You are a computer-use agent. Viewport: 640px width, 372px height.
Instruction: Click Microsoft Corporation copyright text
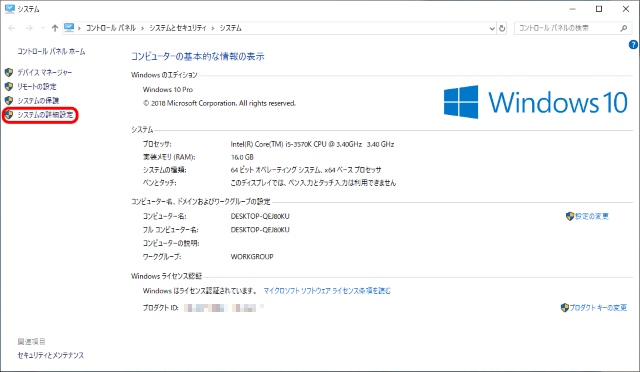219,103
